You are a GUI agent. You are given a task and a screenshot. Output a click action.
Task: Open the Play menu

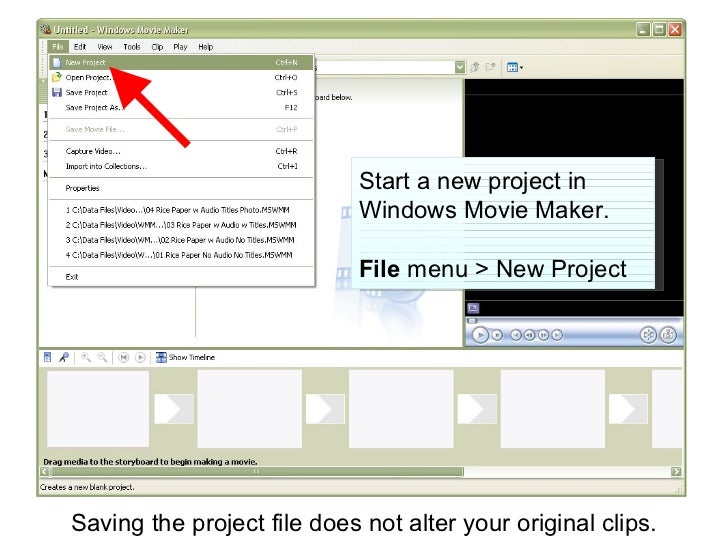click(180, 47)
